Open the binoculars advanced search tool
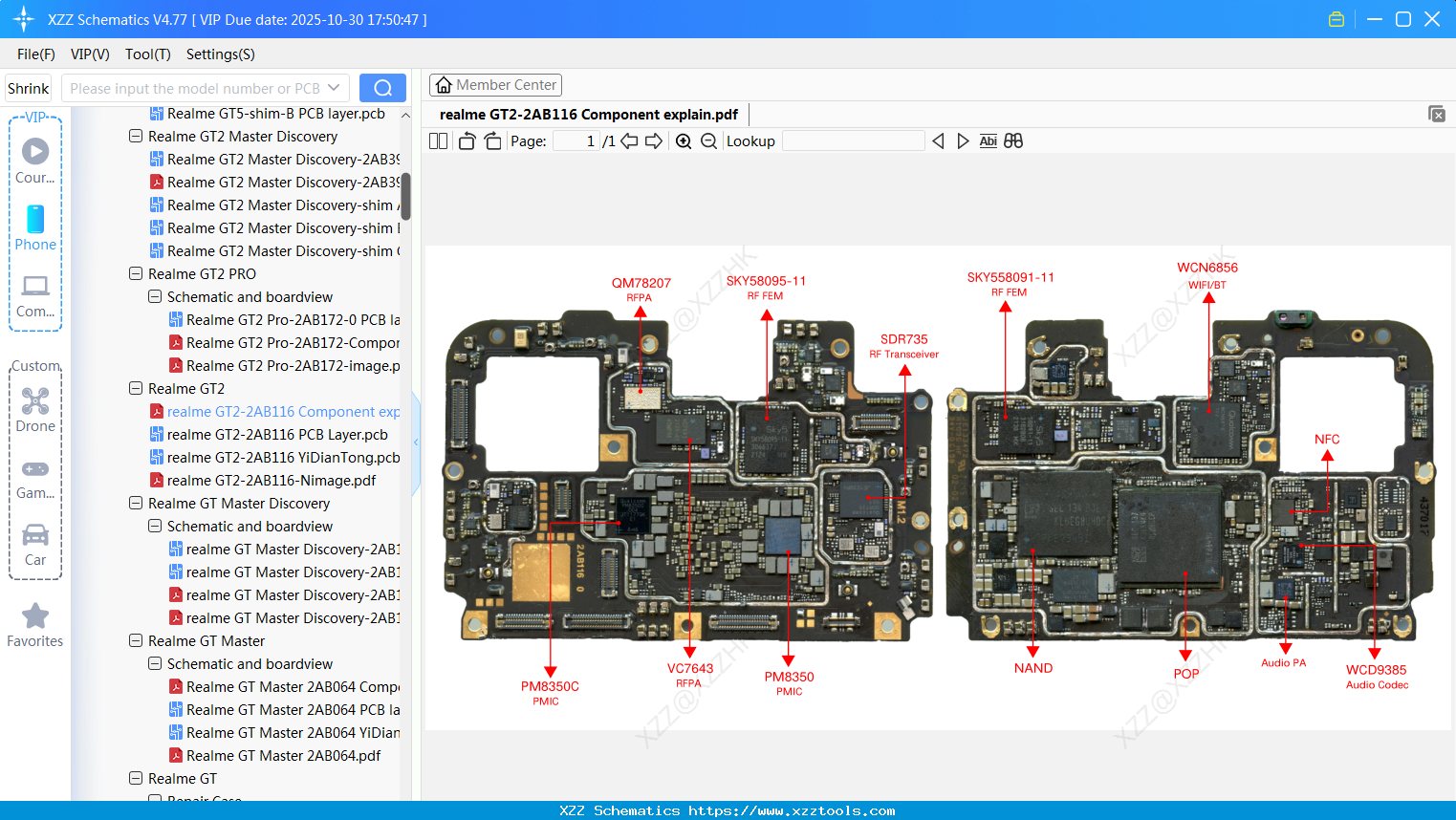Screen dimensions: 1456x820 (1013, 140)
